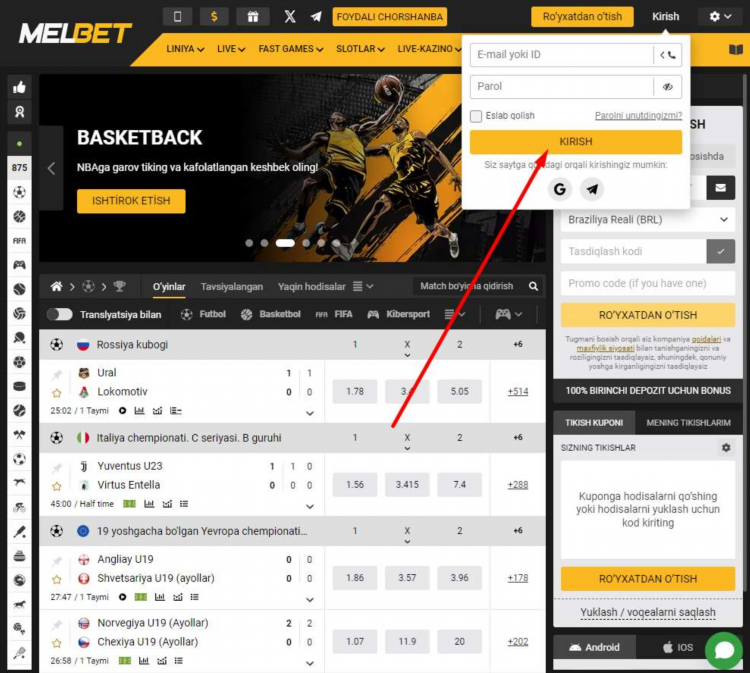Click the thumbs-up icon in the left sidebar
The width and height of the screenshot is (750, 673).
(20, 87)
